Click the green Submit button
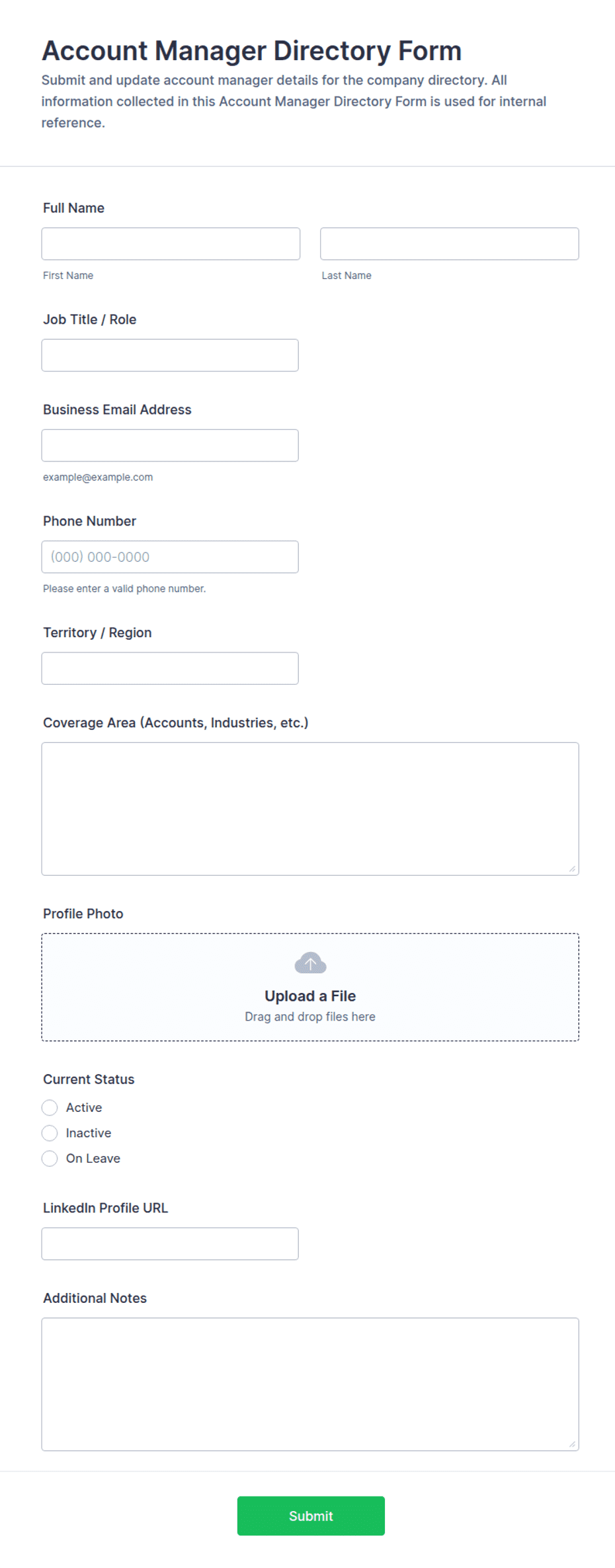Viewport: 615px width, 1568px height. click(x=311, y=1516)
